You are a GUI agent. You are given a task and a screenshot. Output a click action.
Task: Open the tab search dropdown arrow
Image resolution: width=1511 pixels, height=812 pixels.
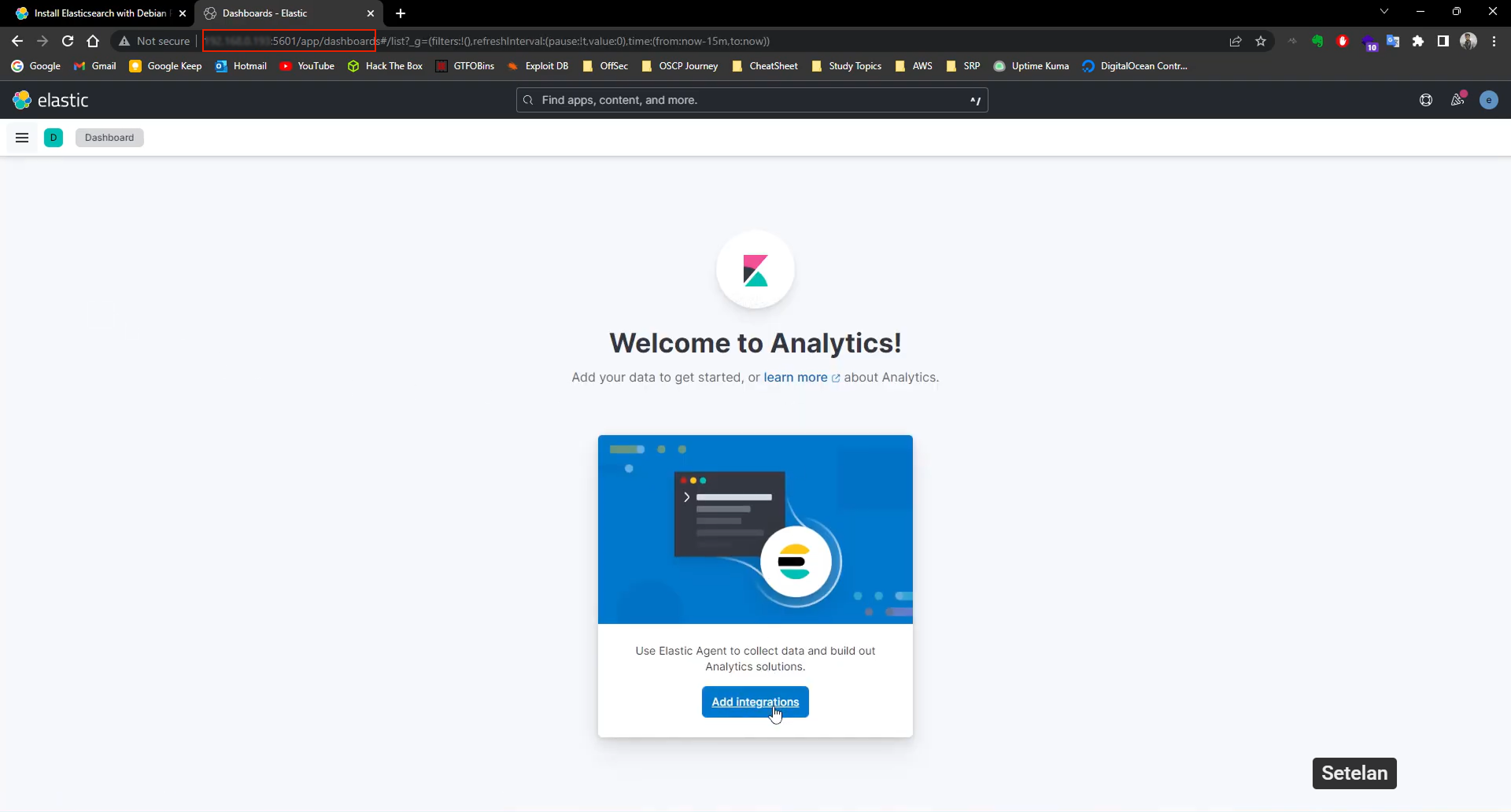pos(1384,12)
